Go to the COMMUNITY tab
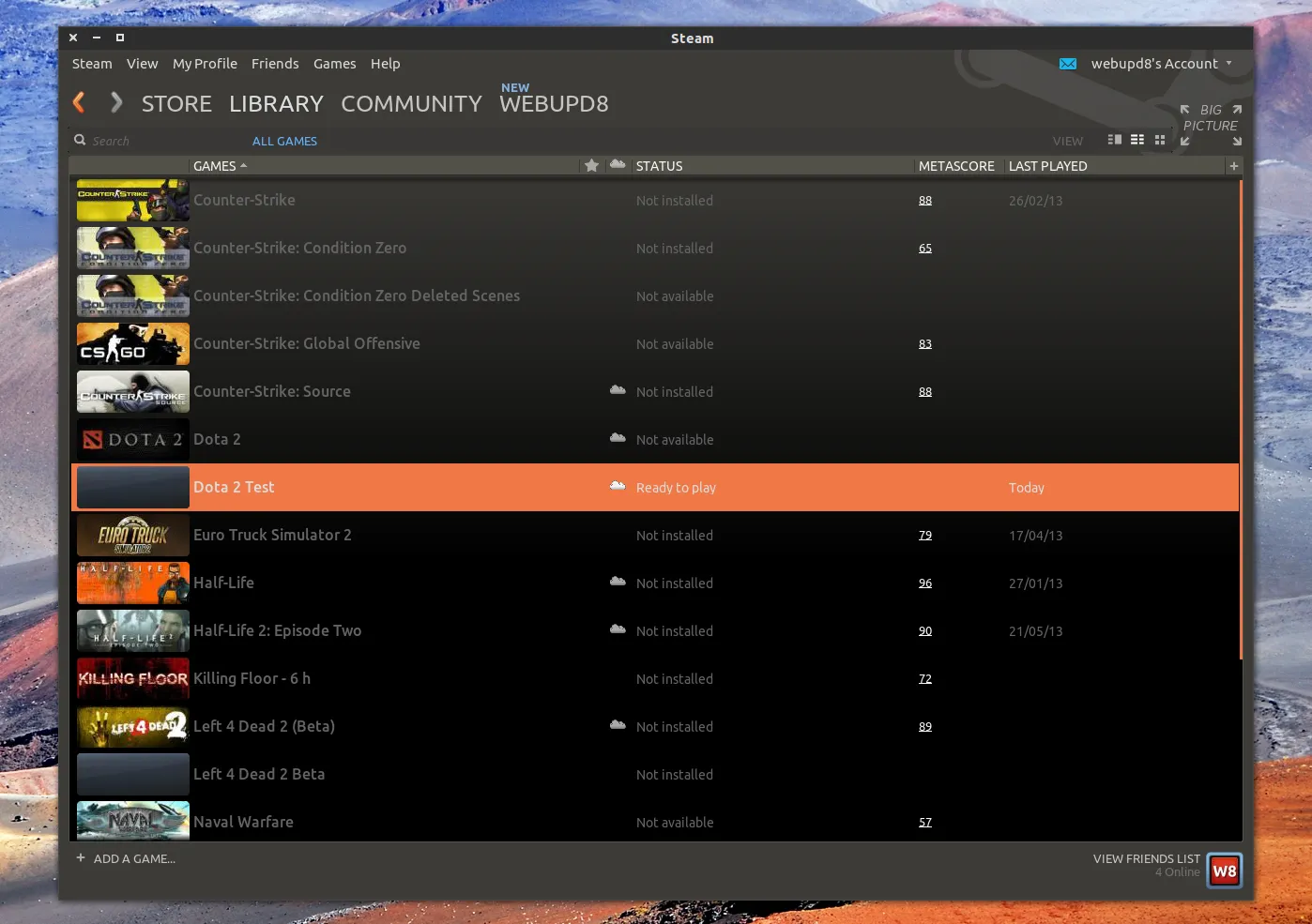The height and width of the screenshot is (924, 1312). click(411, 103)
